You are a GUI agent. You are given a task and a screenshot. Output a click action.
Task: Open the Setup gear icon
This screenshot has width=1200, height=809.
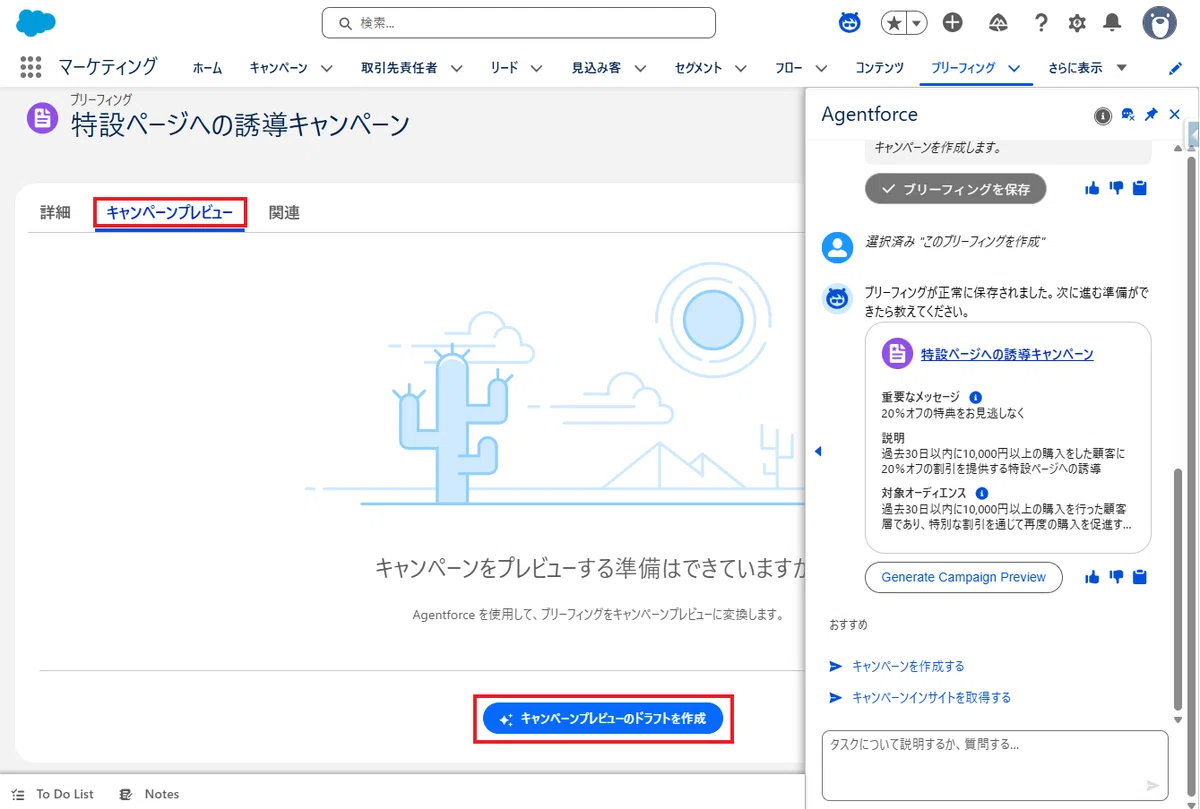tap(1077, 22)
